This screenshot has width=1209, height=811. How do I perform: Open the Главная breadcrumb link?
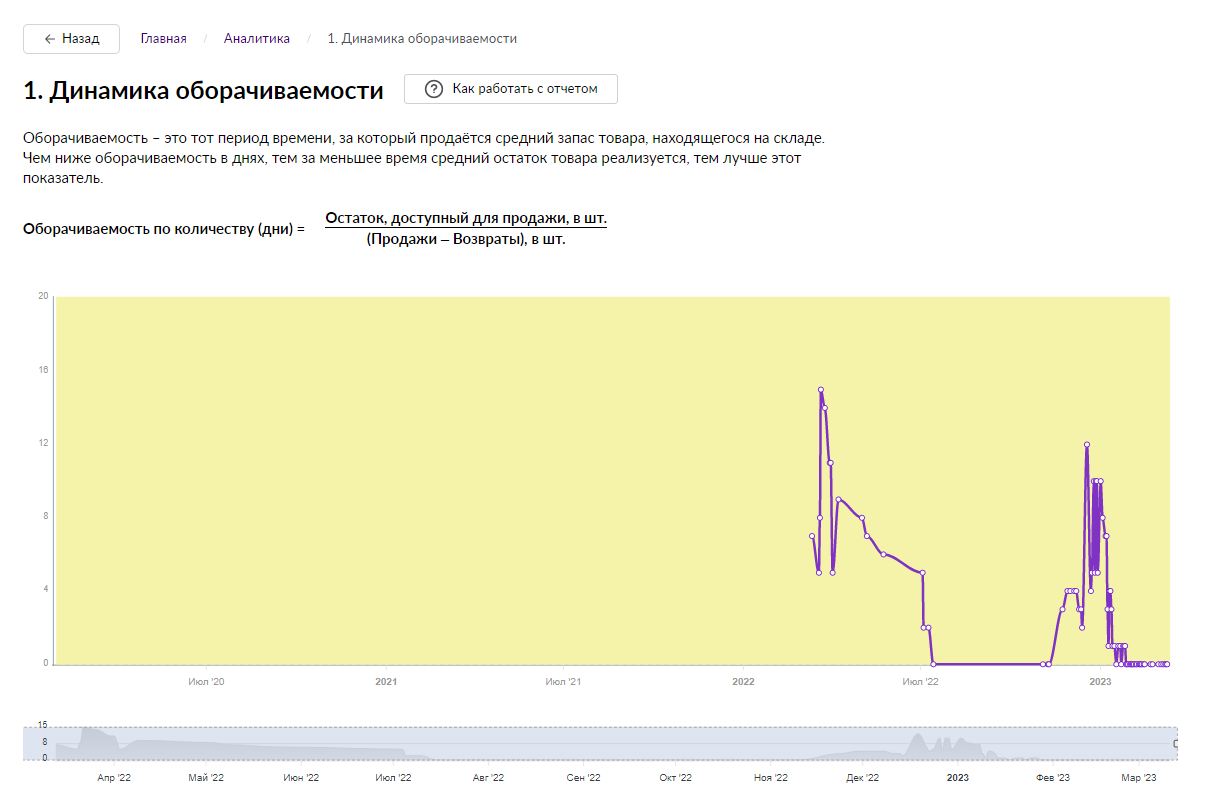[163, 39]
